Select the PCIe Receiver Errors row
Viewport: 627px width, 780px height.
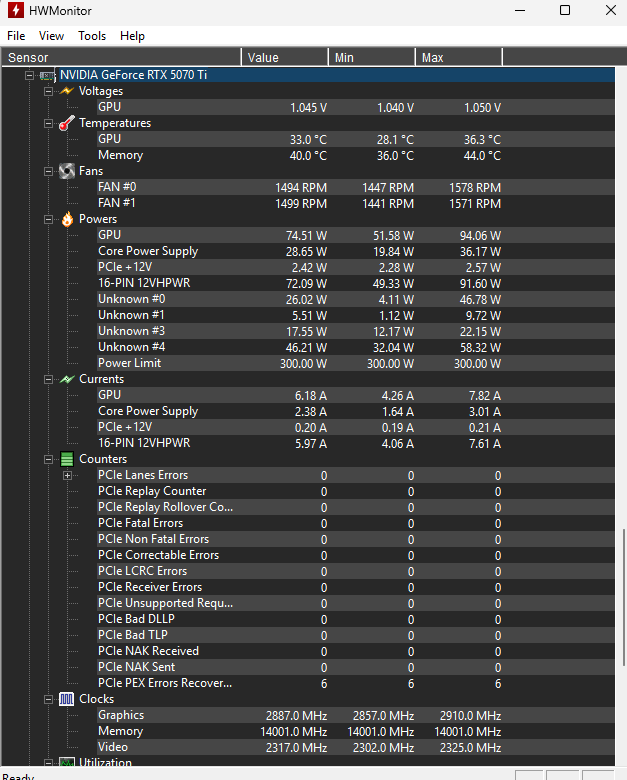(x=356, y=587)
